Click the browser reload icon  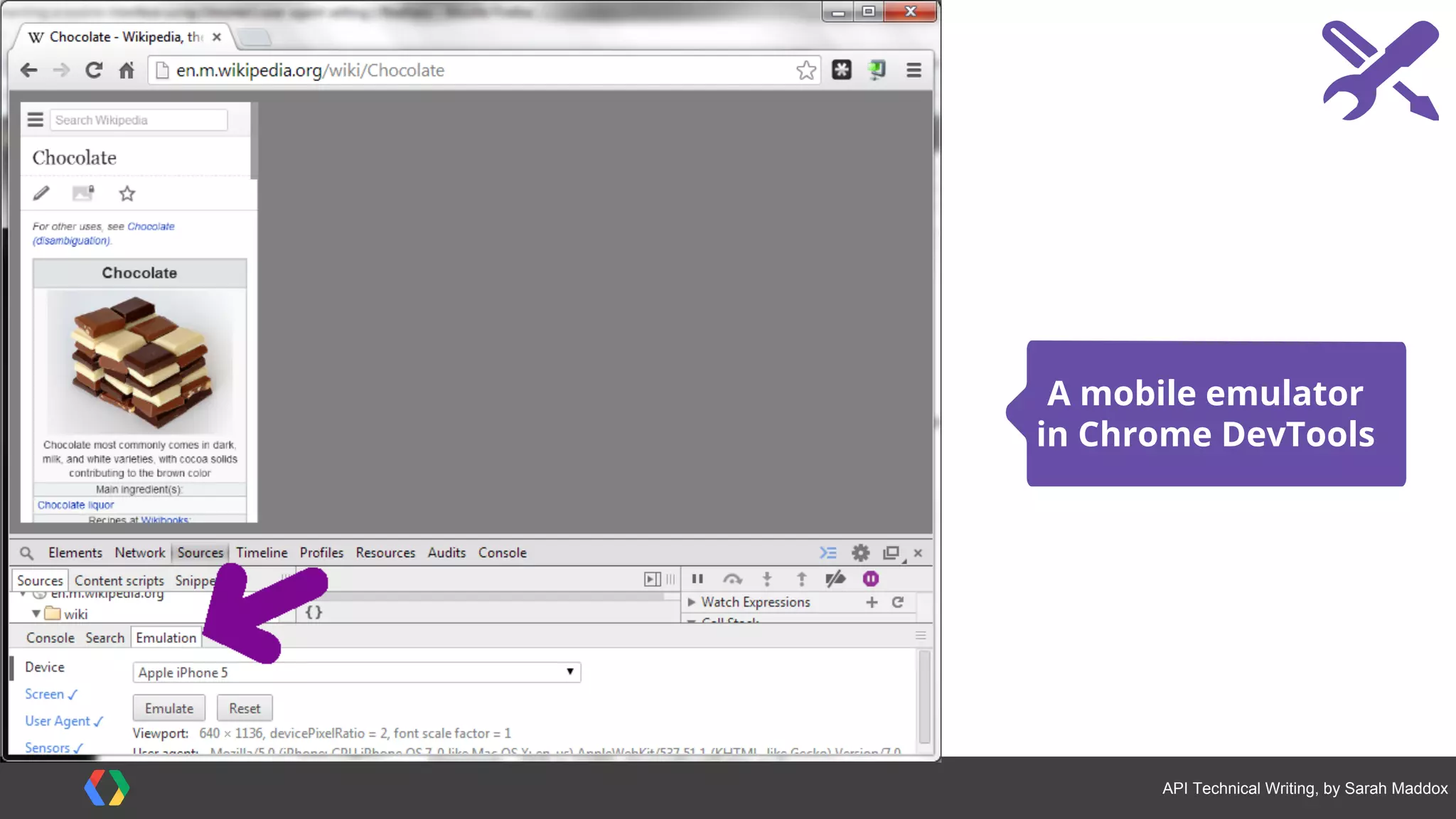[x=93, y=70]
